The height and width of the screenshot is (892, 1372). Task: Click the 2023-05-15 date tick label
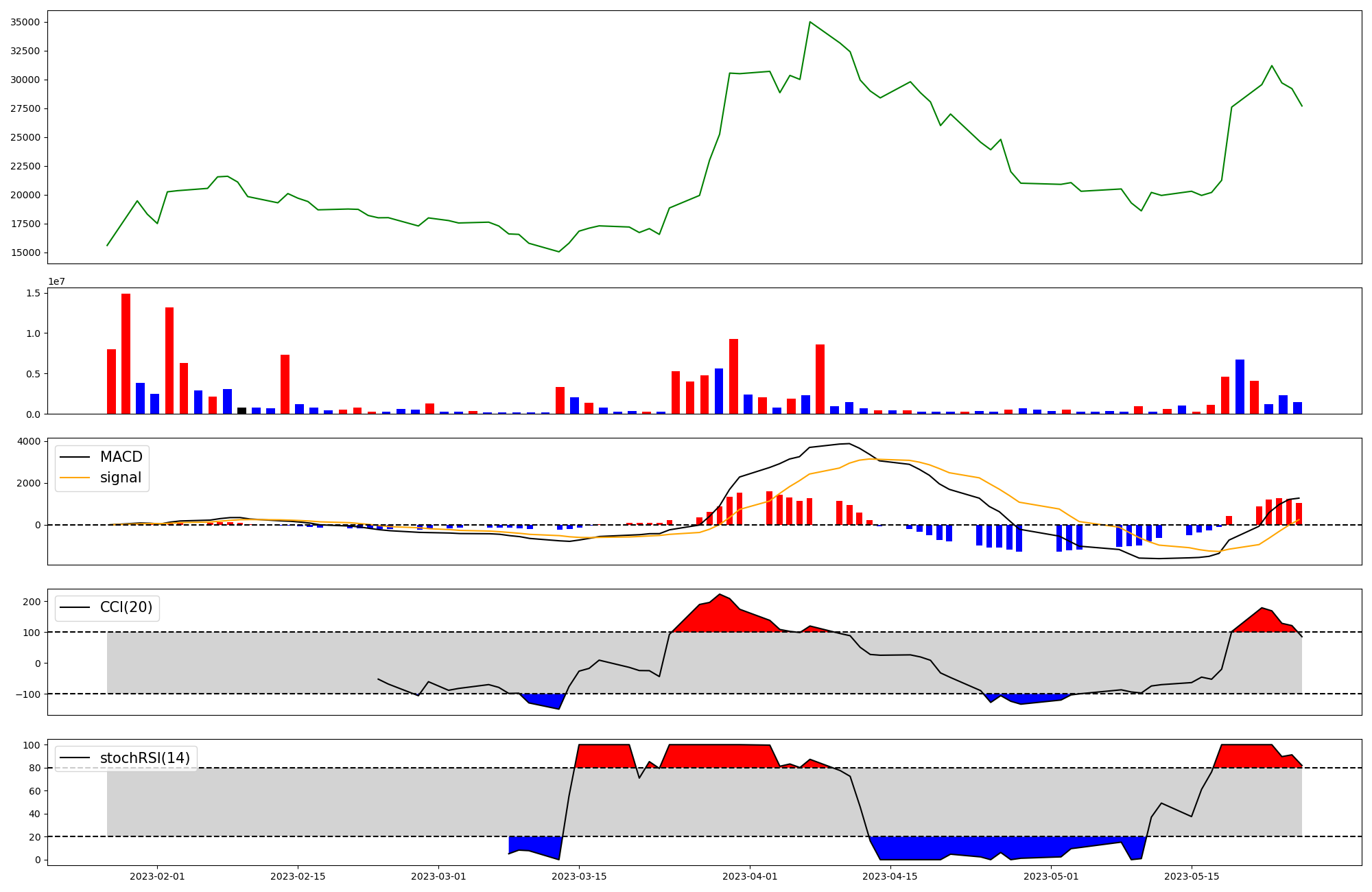tap(1192, 876)
